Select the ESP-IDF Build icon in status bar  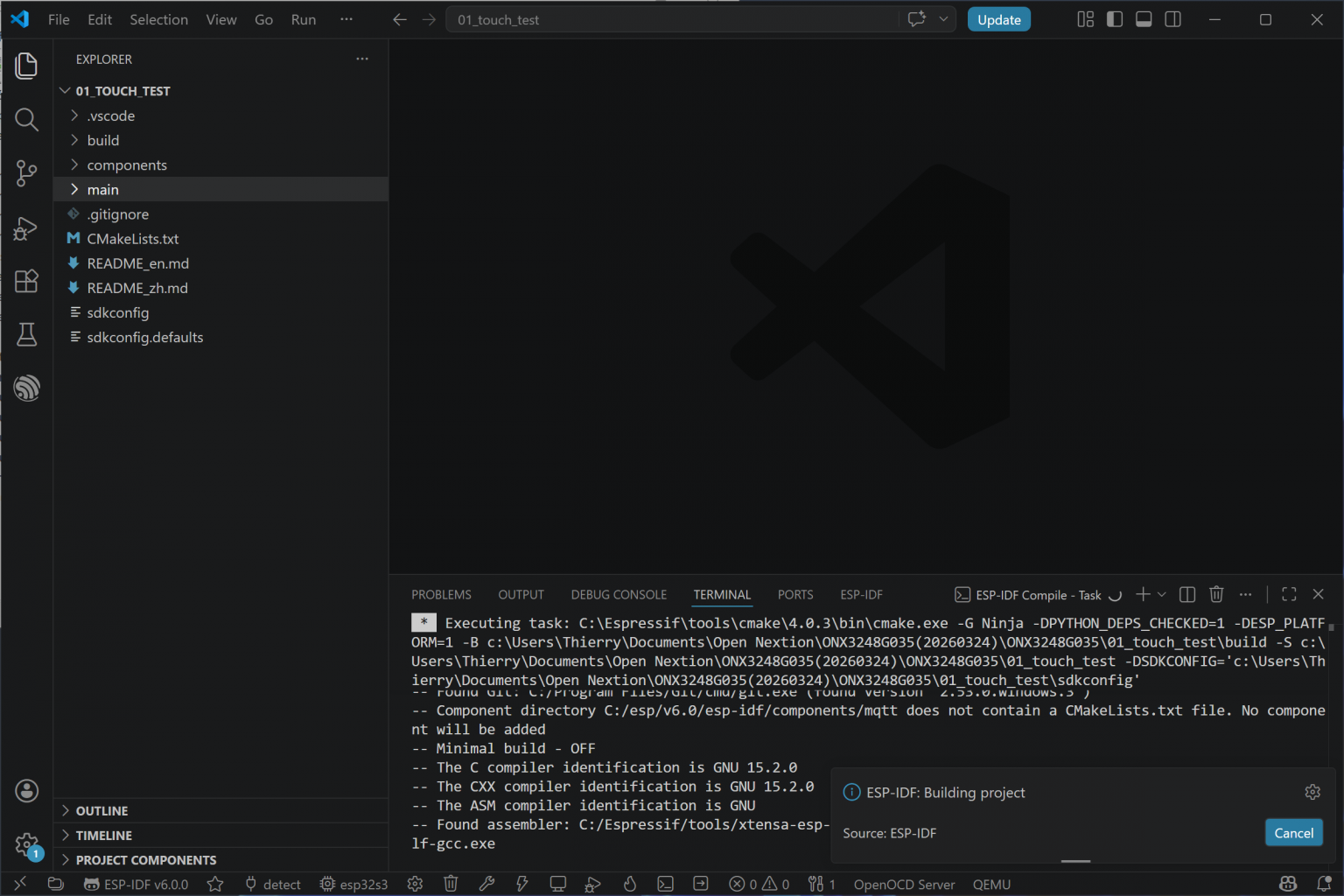[x=487, y=884]
